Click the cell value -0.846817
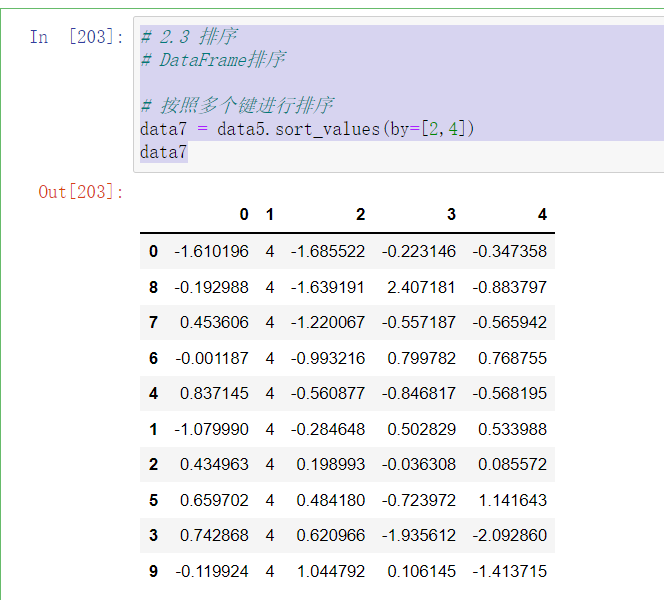Screen dimensions: 664x600 point(419,393)
